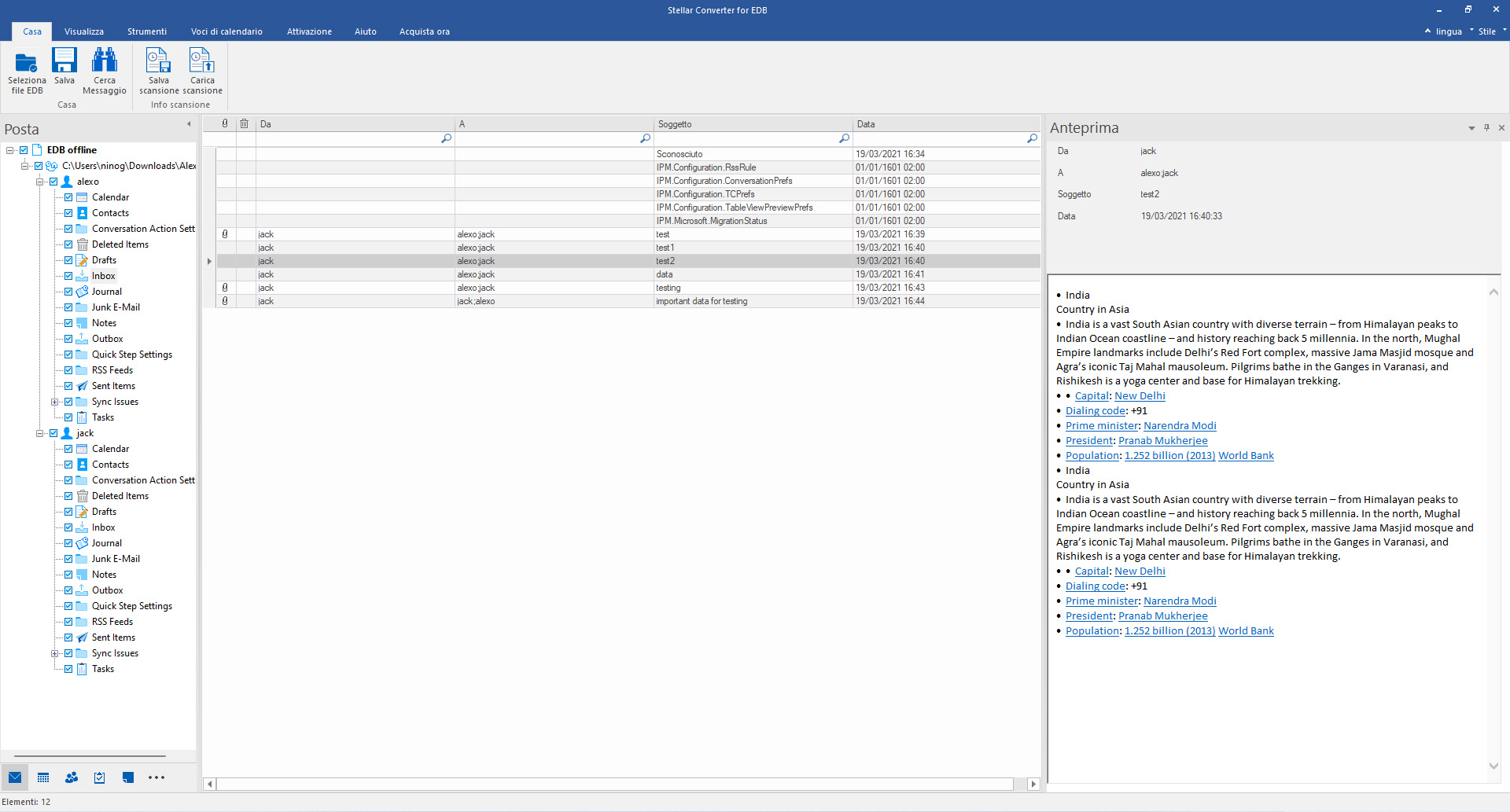This screenshot has width=1510, height=812.
Task: Click the horizontal scrollbar of message list
Action: (x=615, y=784)
